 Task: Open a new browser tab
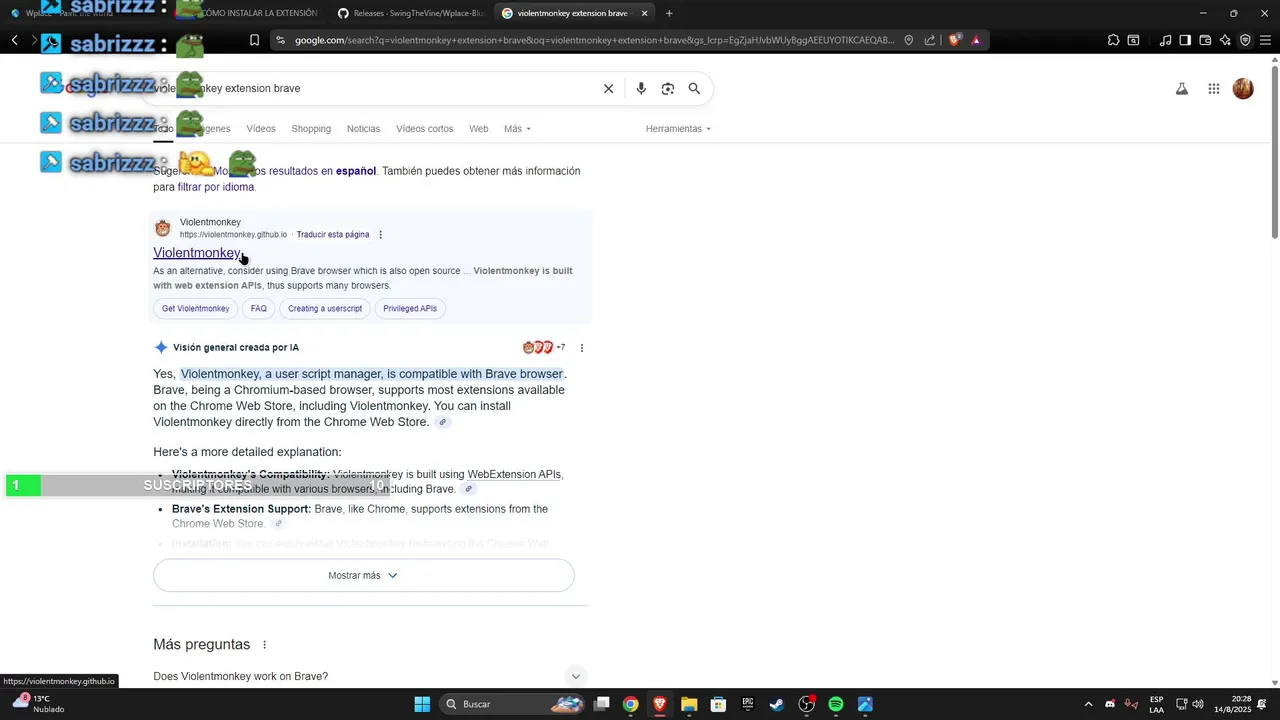[669, 13]
